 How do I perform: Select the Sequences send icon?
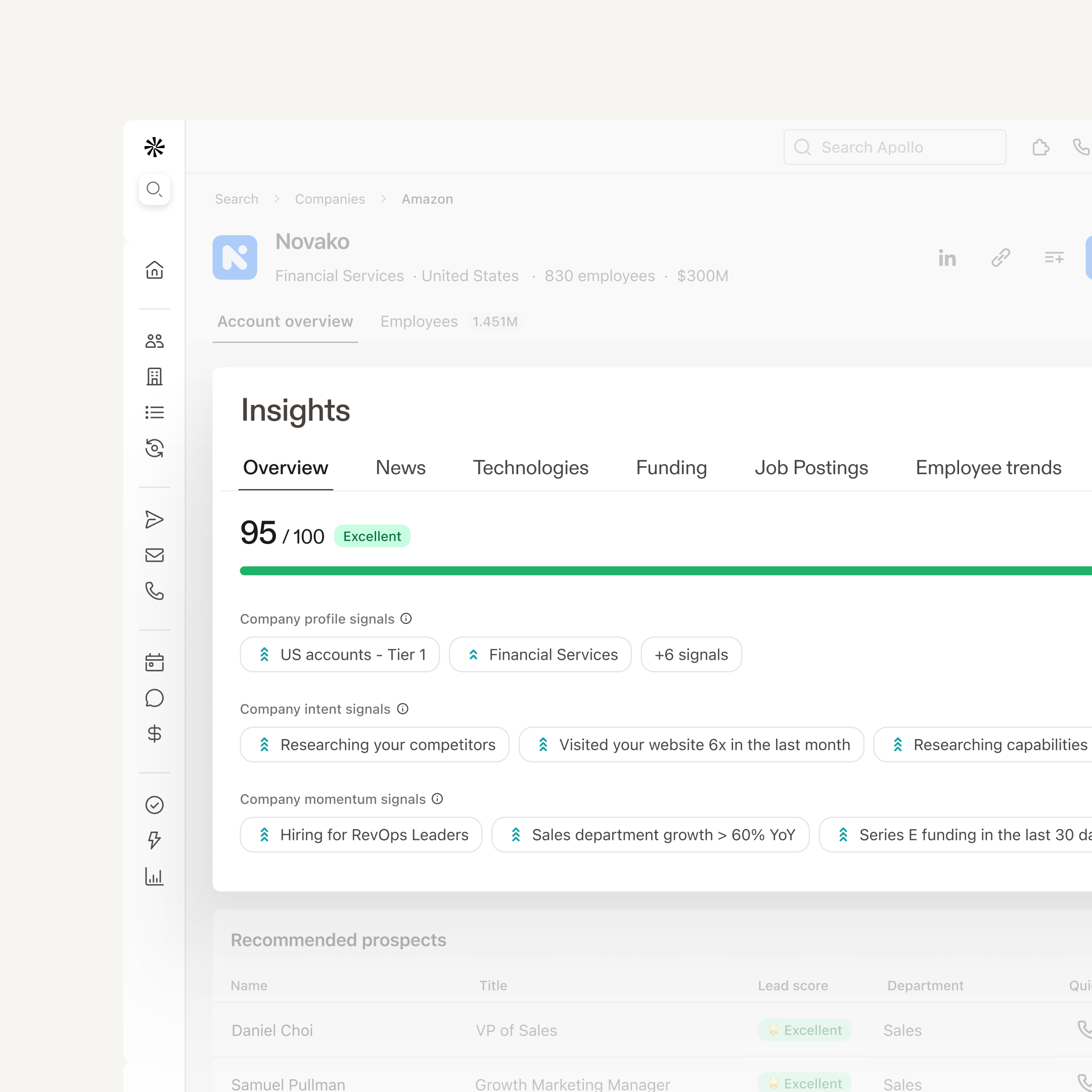coord(154,519)
